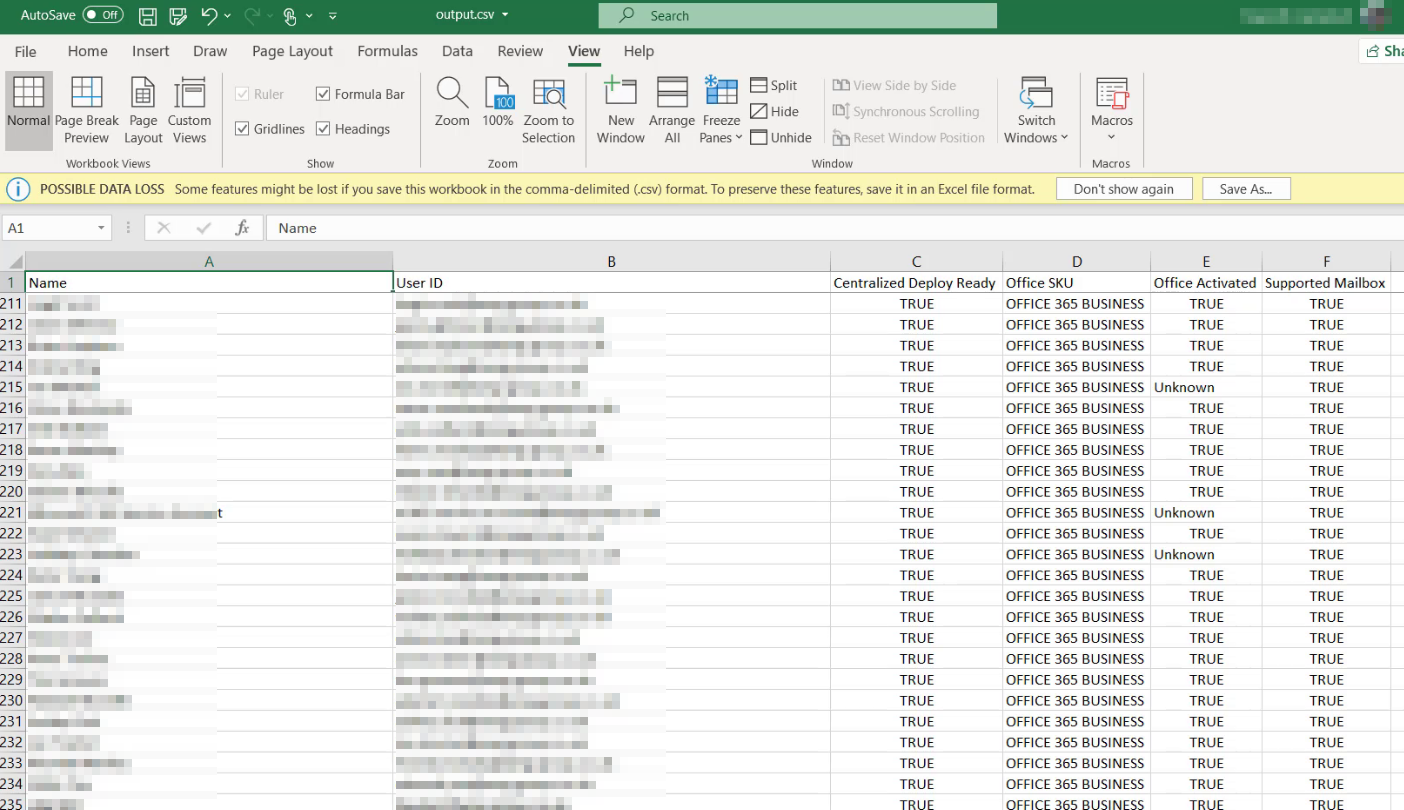1404x810 pixels.
Task: Split the worksheet window
Action: [774, 86]
